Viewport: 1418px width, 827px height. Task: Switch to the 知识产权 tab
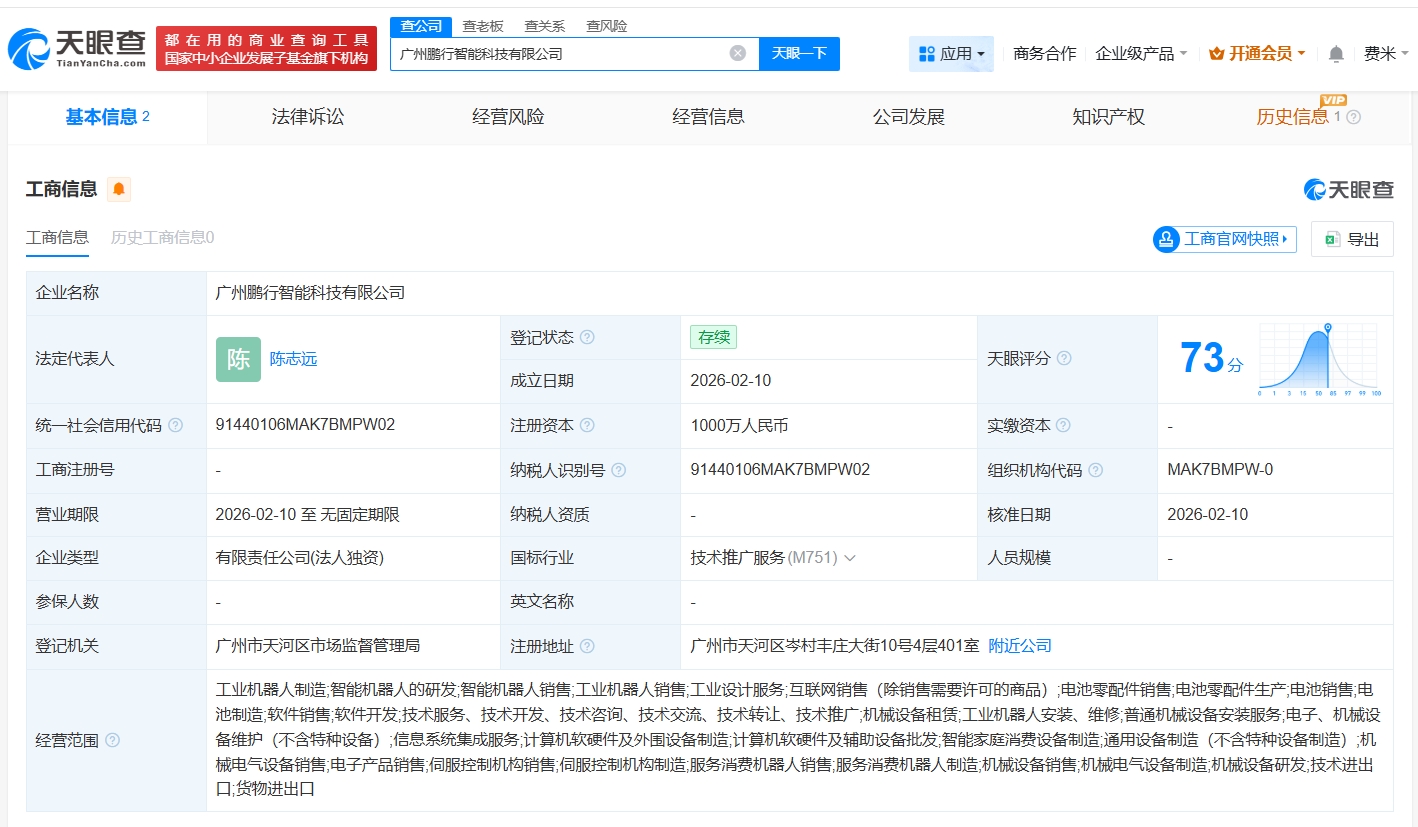(1108, 117)
